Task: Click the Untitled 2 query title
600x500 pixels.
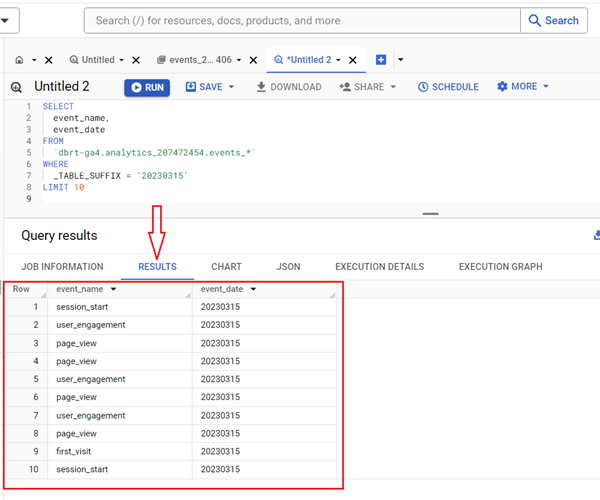Action: coord(62,86)
